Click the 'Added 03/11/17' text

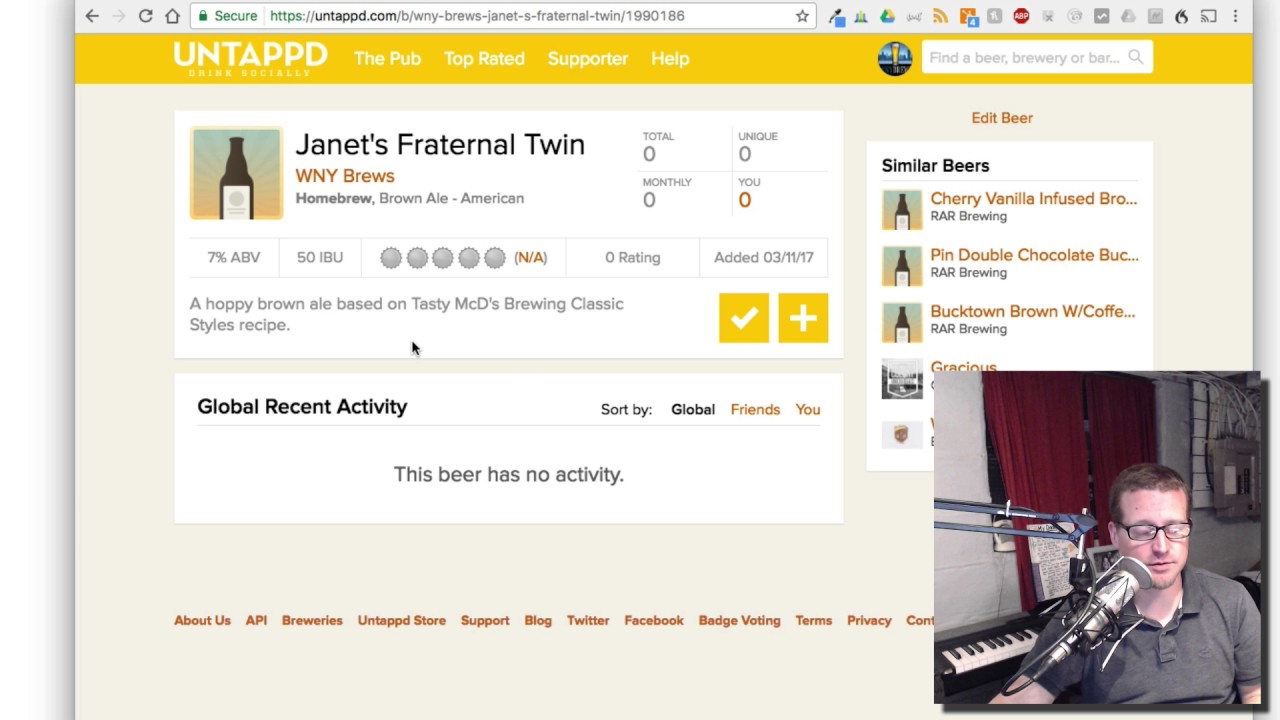click(764, 257)
